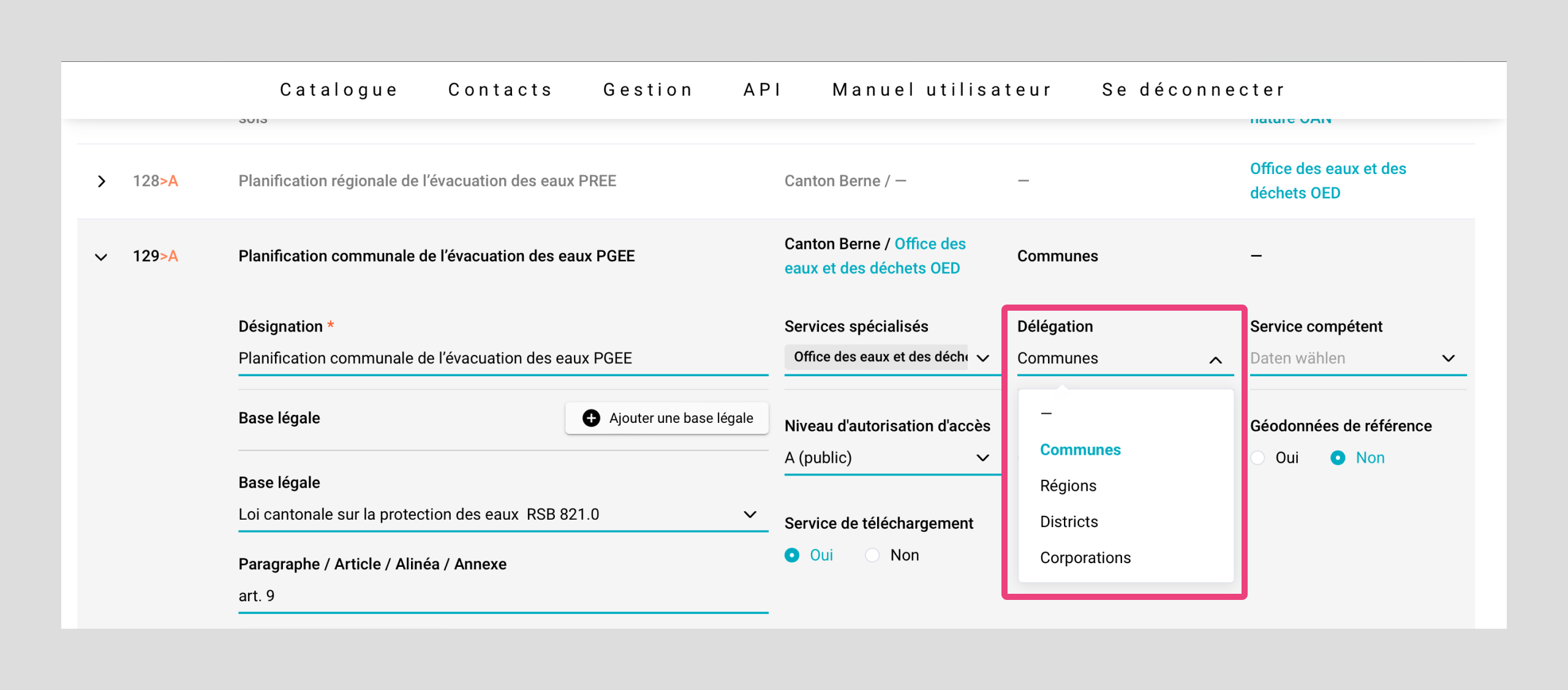Select Oui for Service de téléchargement
The width and height of the screenshot is (1568, 690).
pyautogui.click(x=792, y=555)
